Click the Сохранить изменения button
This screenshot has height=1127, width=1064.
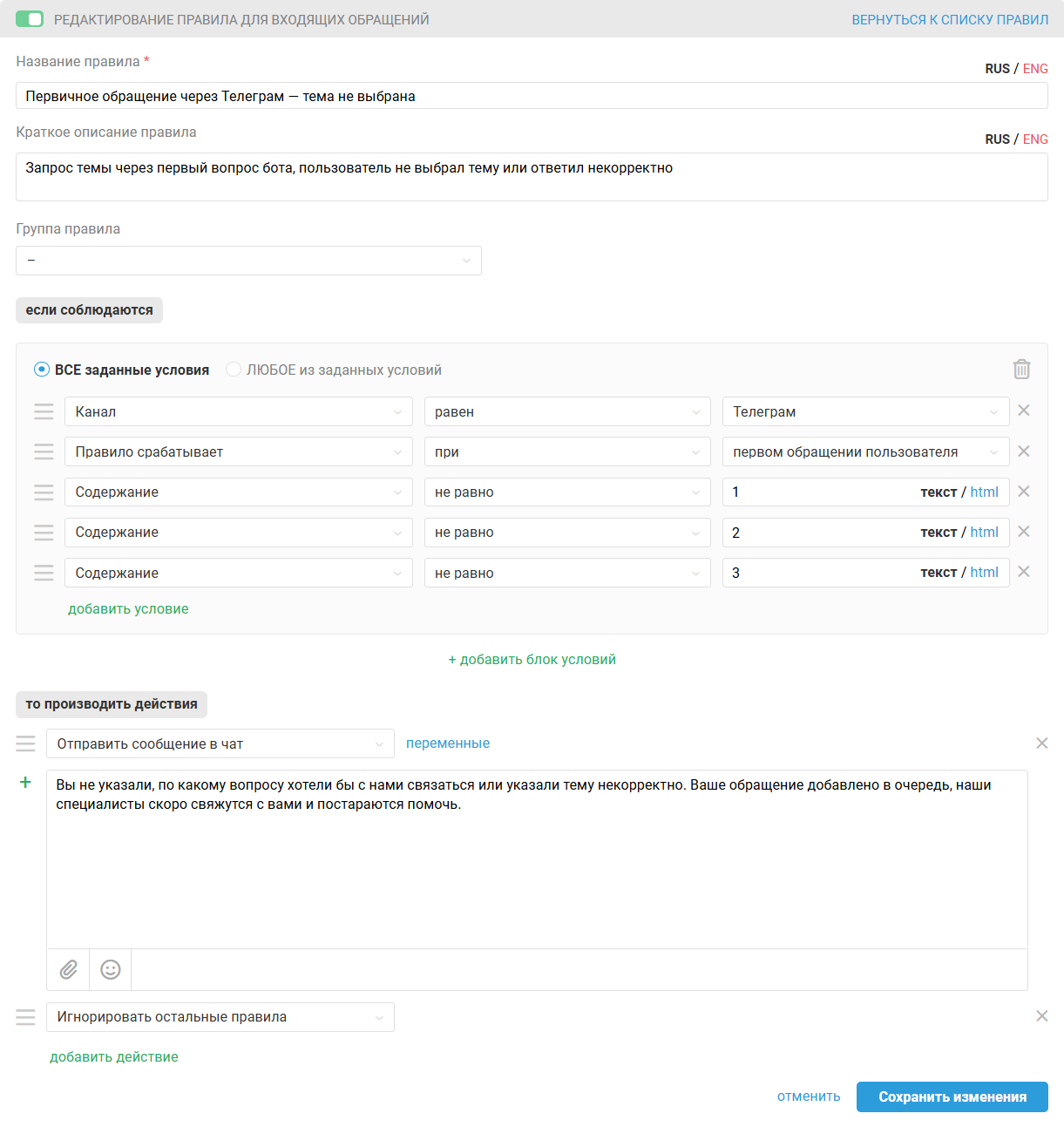952,1096
